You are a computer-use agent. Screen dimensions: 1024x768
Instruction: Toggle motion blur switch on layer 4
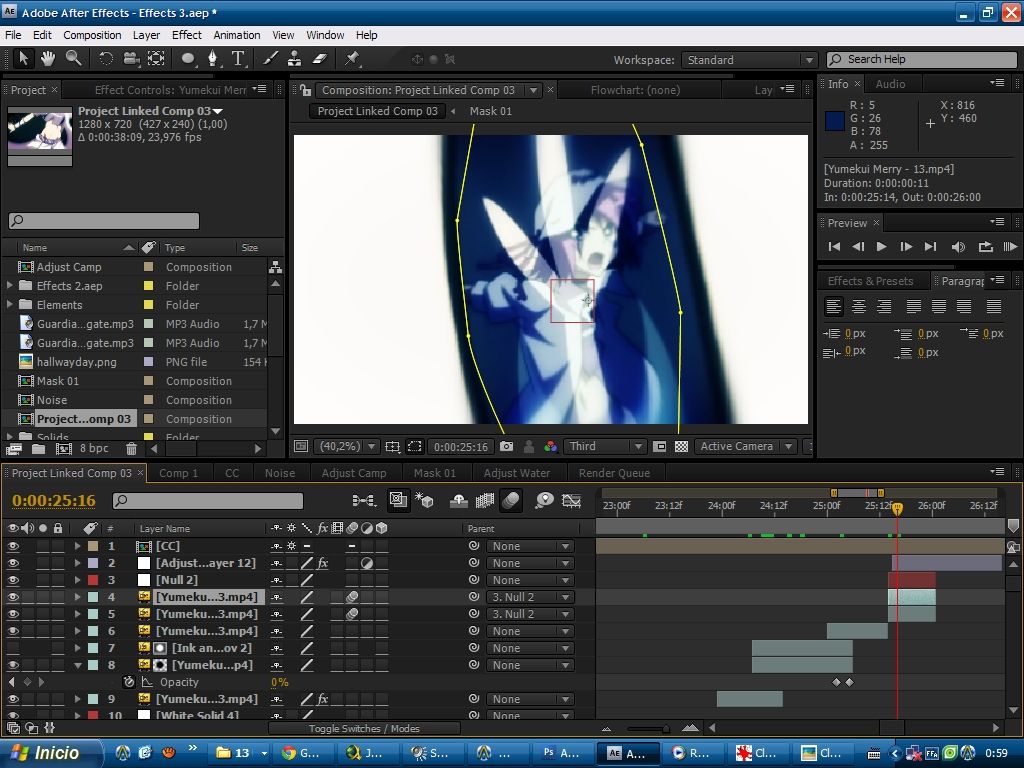click(x=352, y=597)
